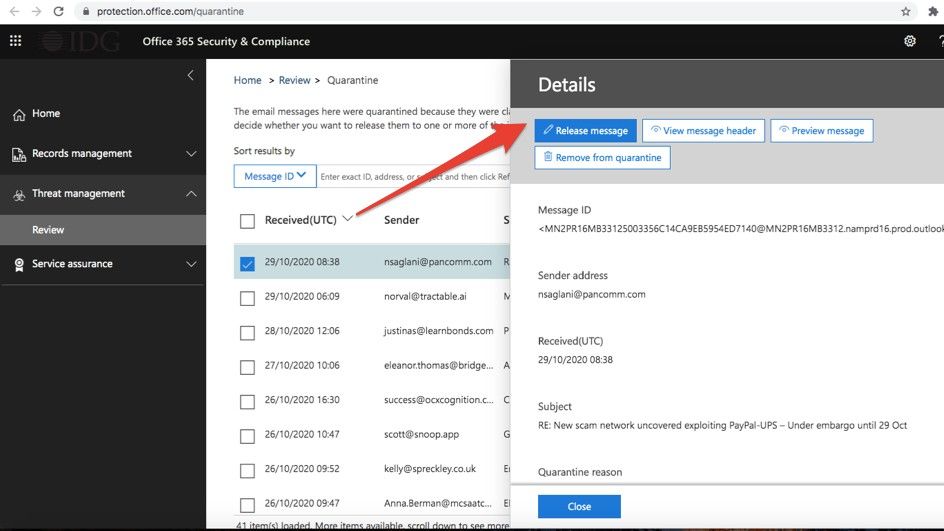
Task: Close the Details panel
Action: 579,506
